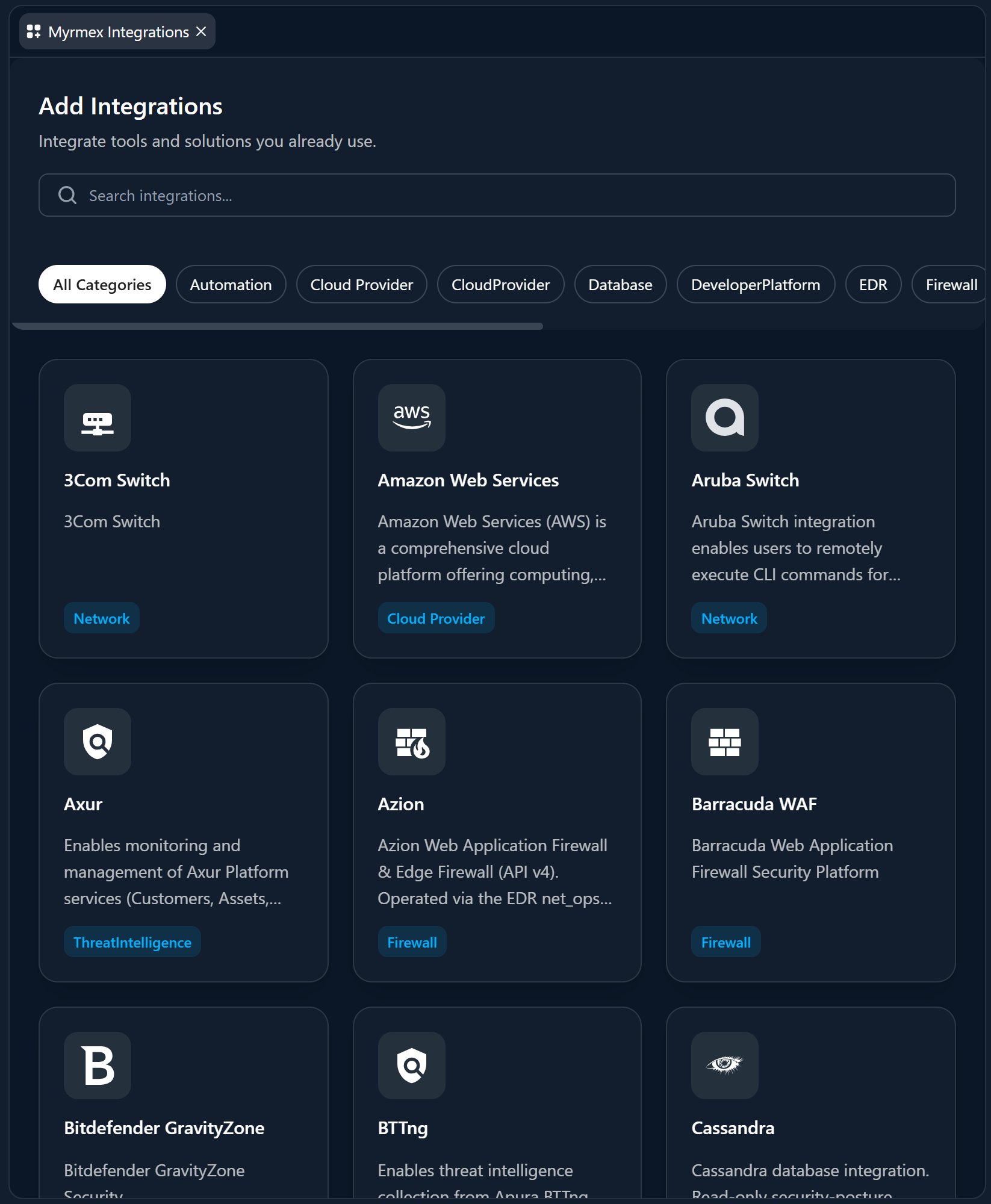Viewport: 991px width, 1204px height.
Task: Open the Amazon Web Services card title
Action: tap(468, 480)
